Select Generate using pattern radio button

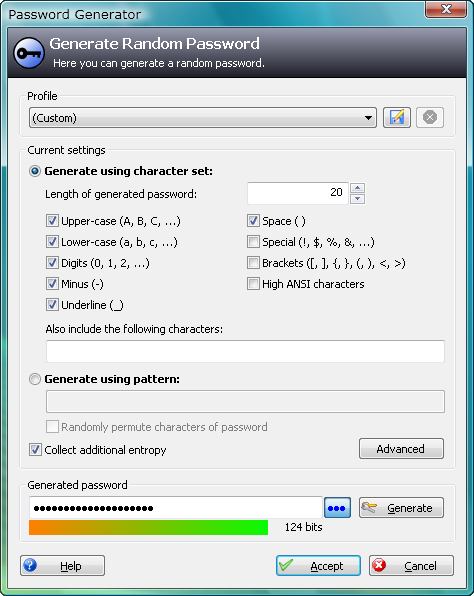[x=35, y=379]
